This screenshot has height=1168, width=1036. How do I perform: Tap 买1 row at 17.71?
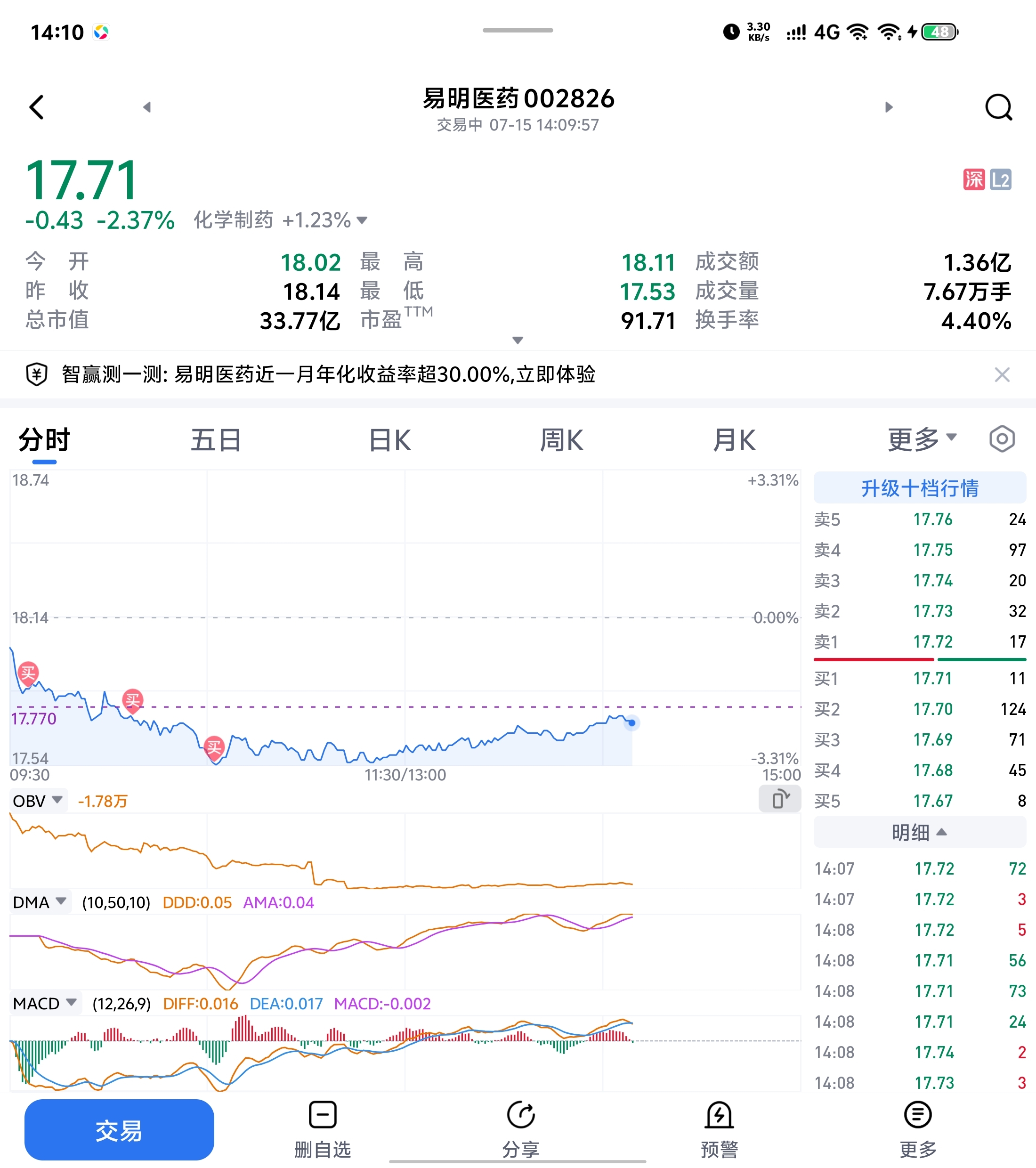(x=919, y=678)
